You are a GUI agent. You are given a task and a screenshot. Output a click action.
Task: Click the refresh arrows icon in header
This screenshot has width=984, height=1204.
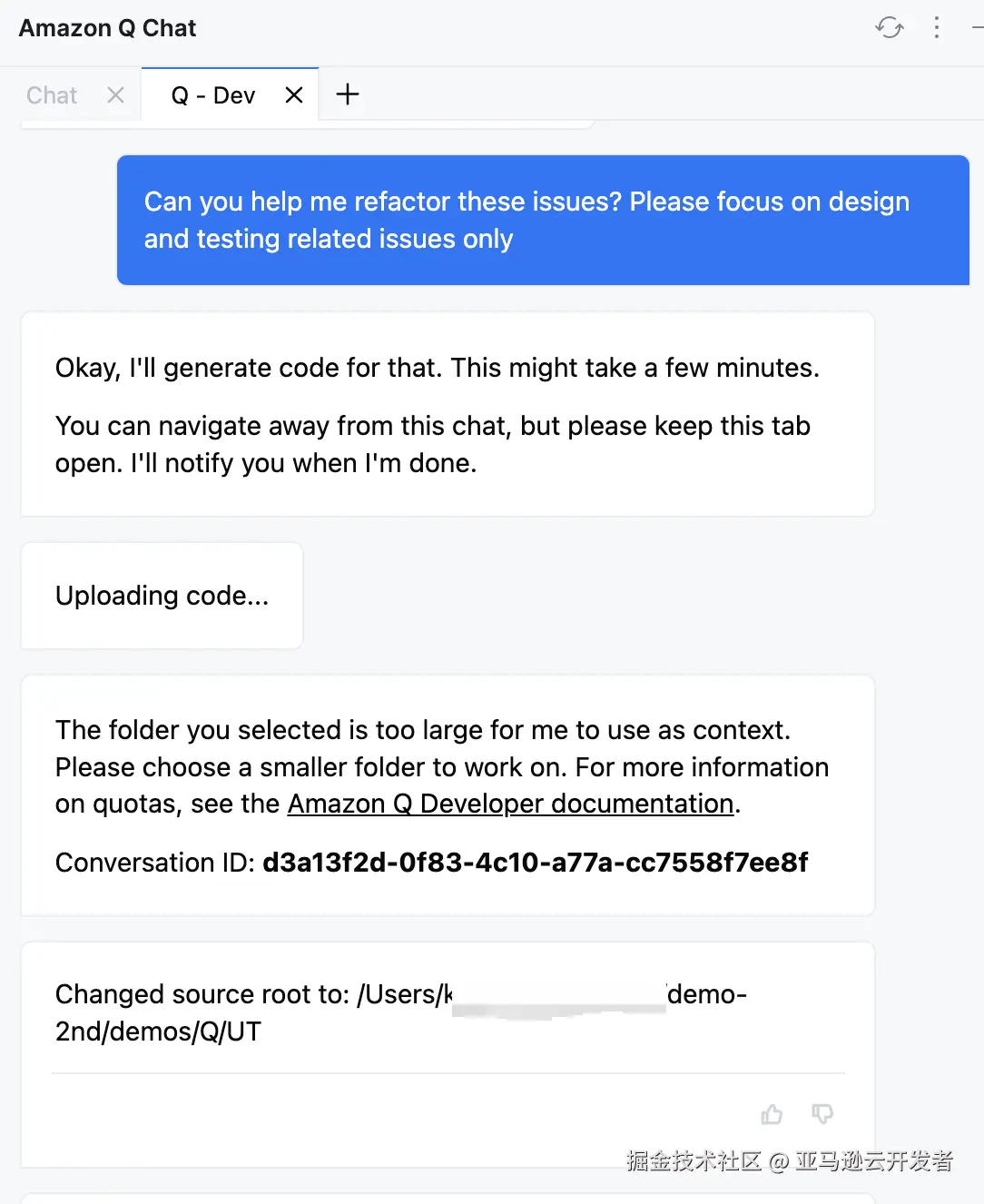[x=890, y=27]
